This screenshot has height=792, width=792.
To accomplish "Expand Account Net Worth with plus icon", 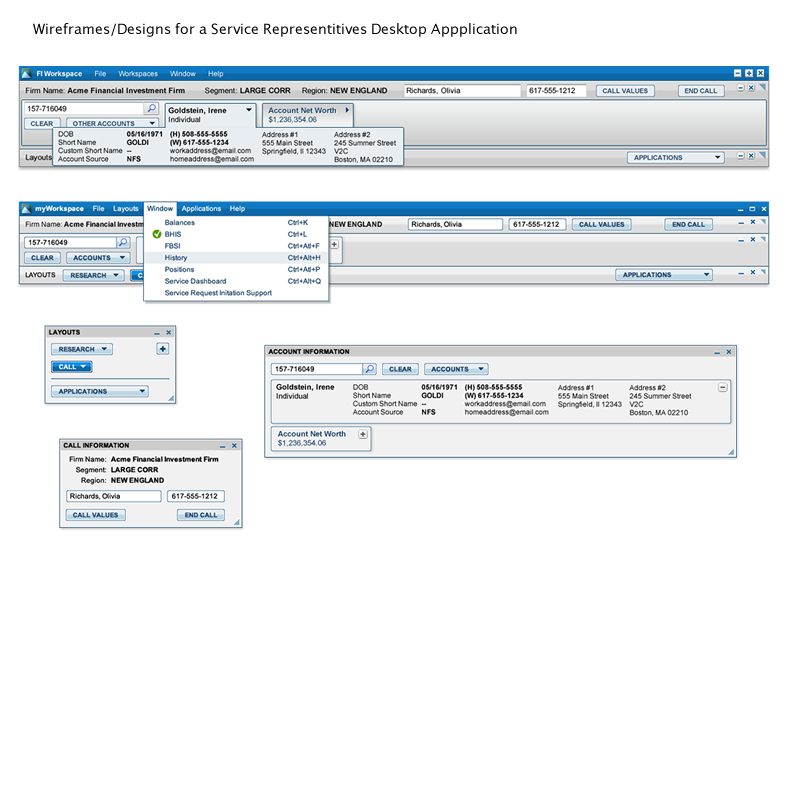I will [x=363, y=434].
